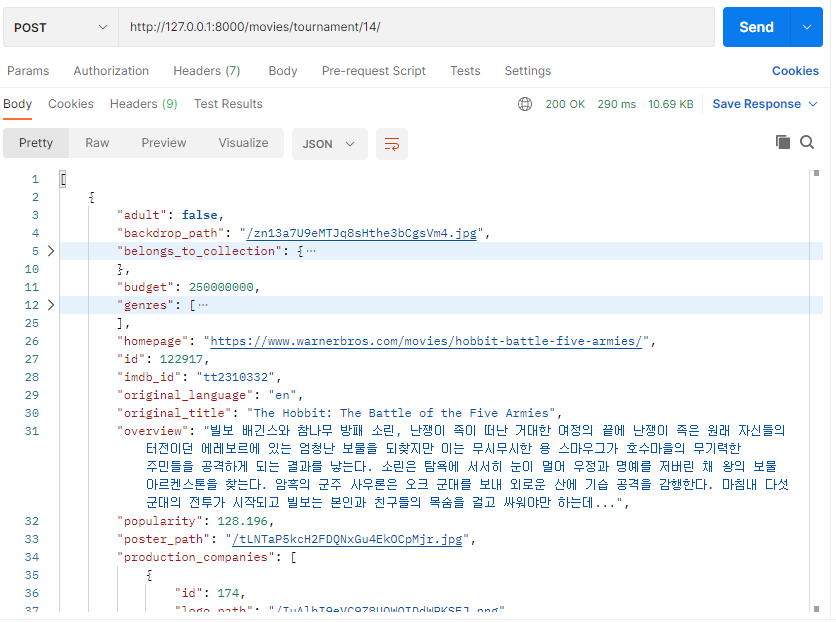This screenshot has width=836, height=622.
Task: Click the 10.69 KB response size
Action: (x=671, y=104)
